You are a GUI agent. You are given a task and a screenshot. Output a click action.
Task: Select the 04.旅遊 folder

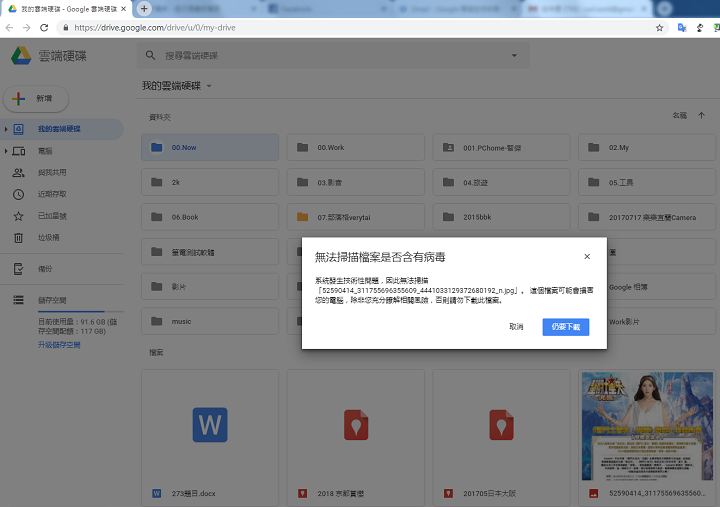(501, 182)
